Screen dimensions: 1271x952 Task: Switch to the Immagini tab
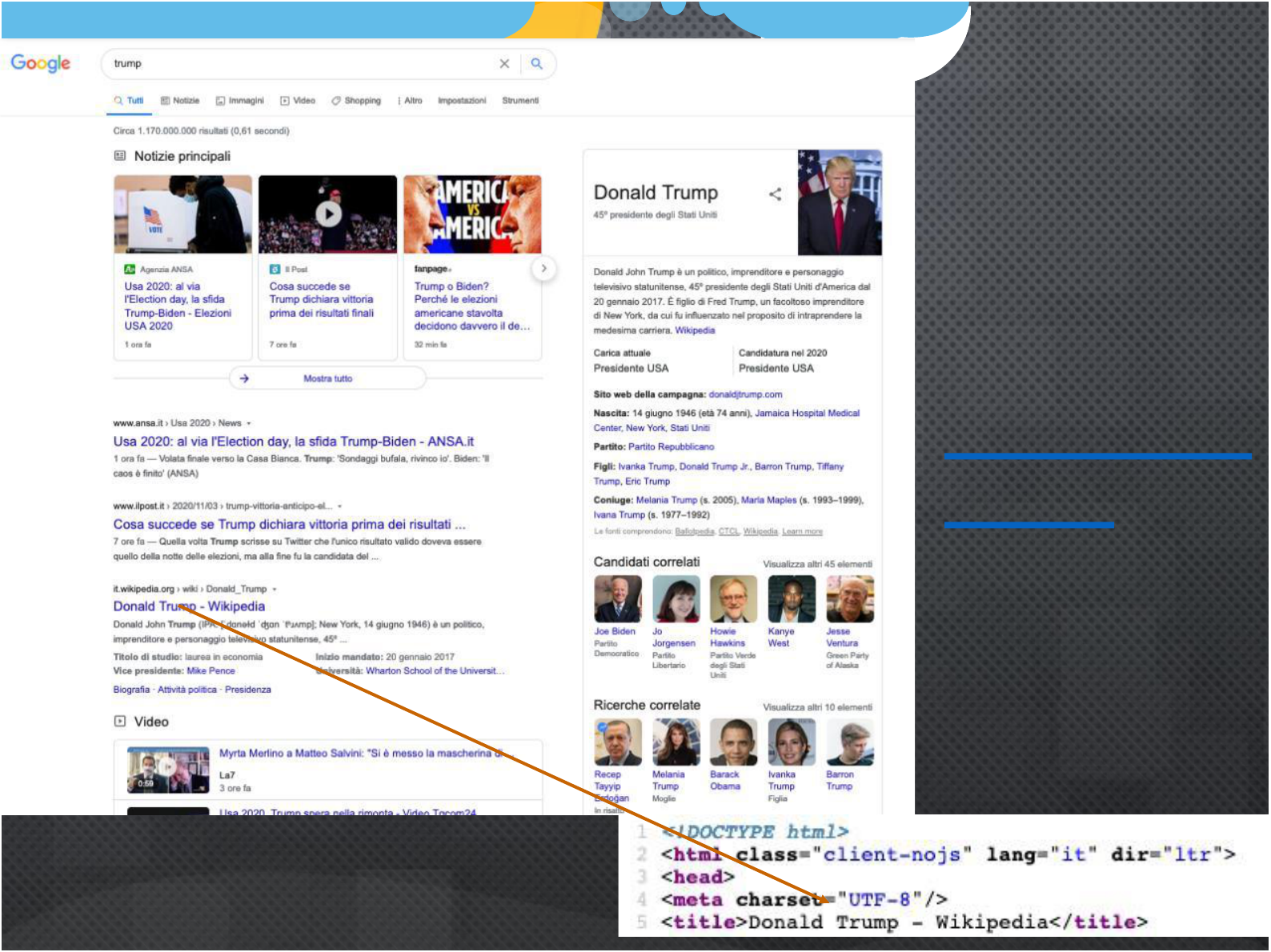coord(240,101)
